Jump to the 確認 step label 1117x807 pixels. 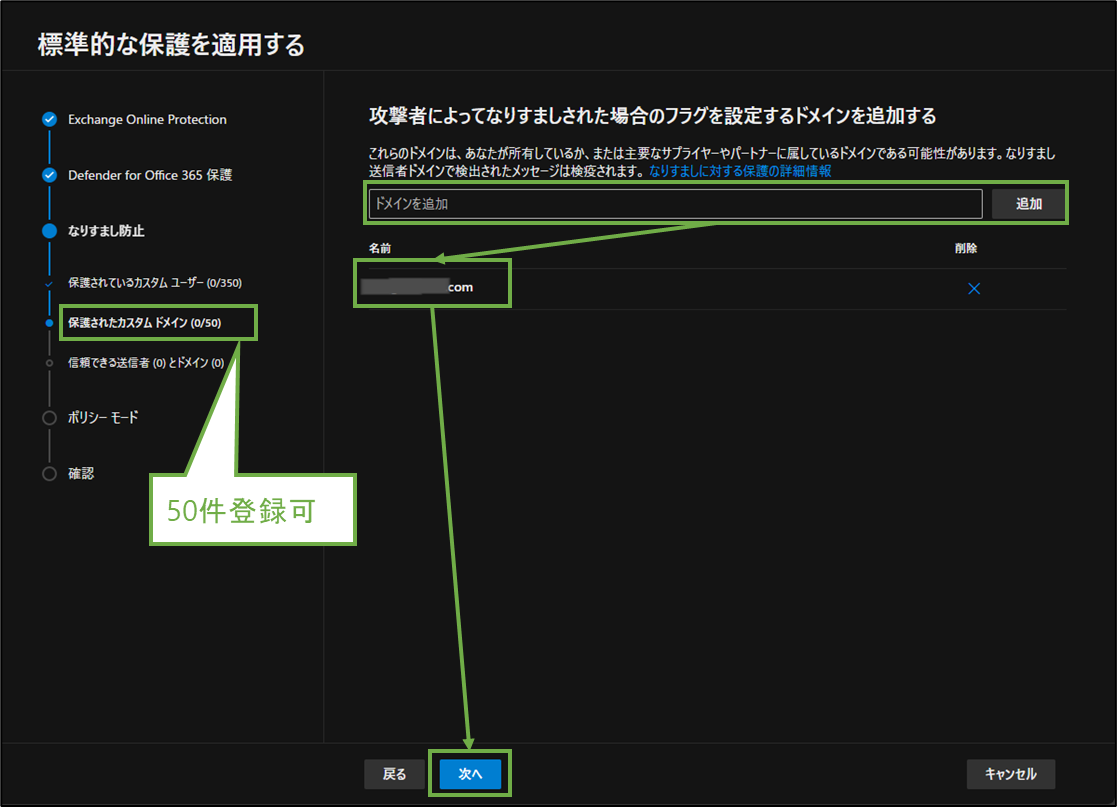[81, 474]
